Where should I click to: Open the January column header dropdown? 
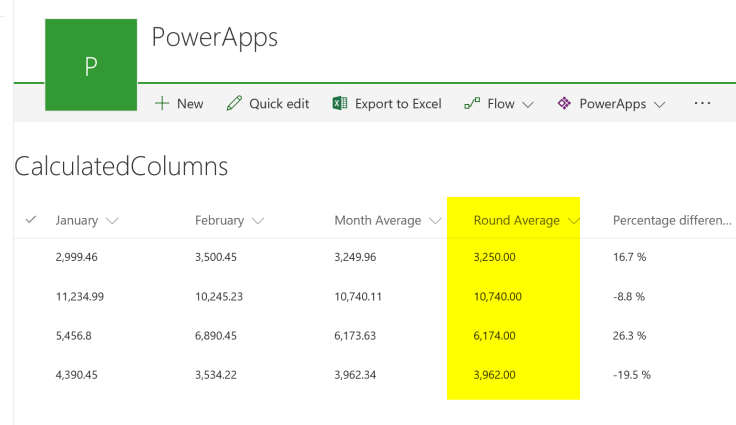click(112, 221)
